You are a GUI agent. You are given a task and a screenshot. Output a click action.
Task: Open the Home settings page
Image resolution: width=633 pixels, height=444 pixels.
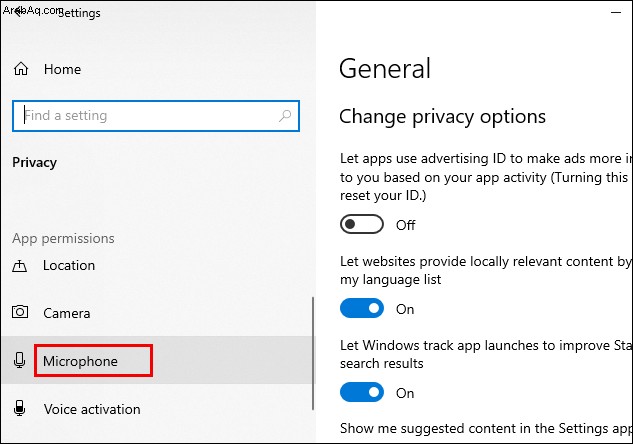coord(63,69)
